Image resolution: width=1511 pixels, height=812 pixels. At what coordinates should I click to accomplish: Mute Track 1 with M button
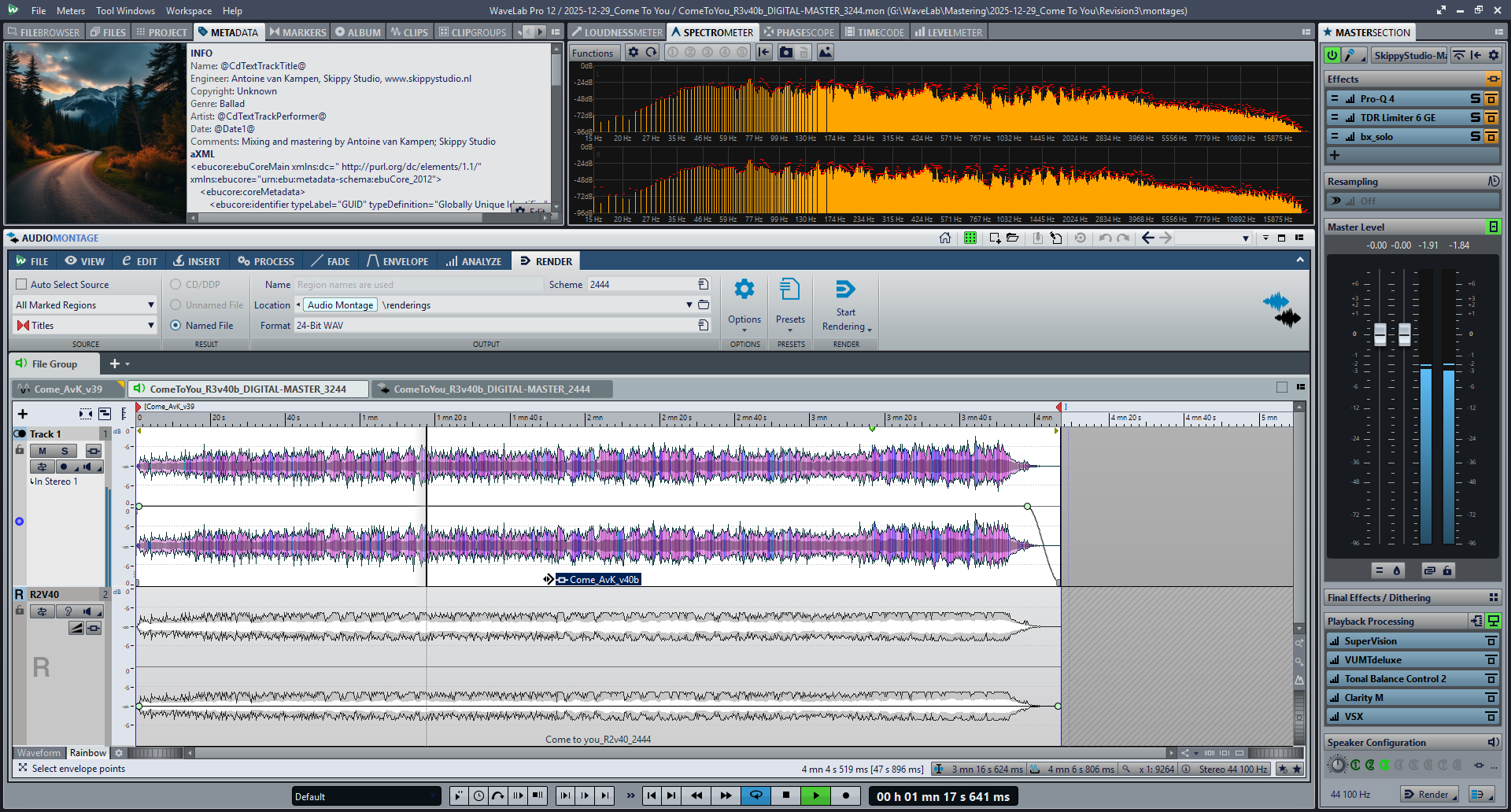click(42, 451)
